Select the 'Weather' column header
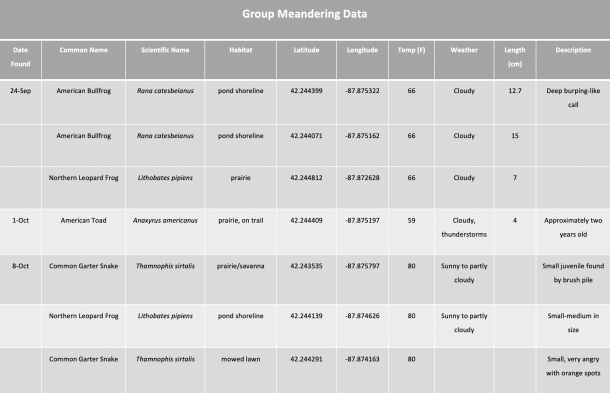The image size is (610, 393). pos(464,50)
